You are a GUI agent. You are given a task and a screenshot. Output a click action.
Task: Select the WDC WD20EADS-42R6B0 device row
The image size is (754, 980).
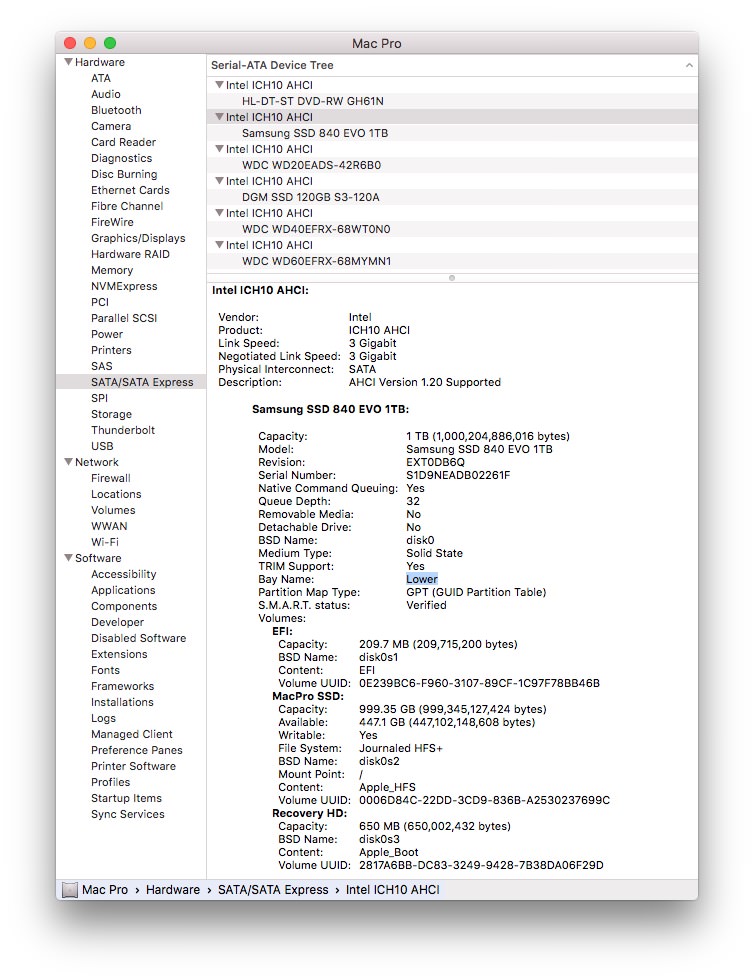452,165
